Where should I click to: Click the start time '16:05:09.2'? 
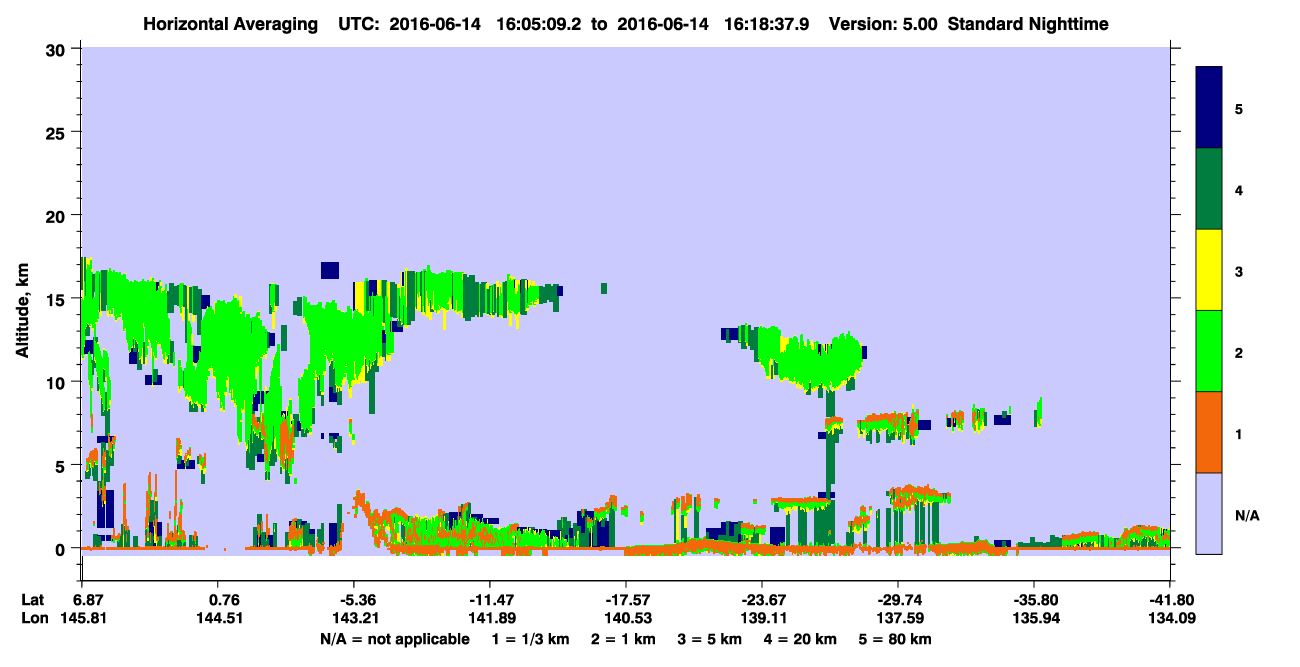[539, 23]
